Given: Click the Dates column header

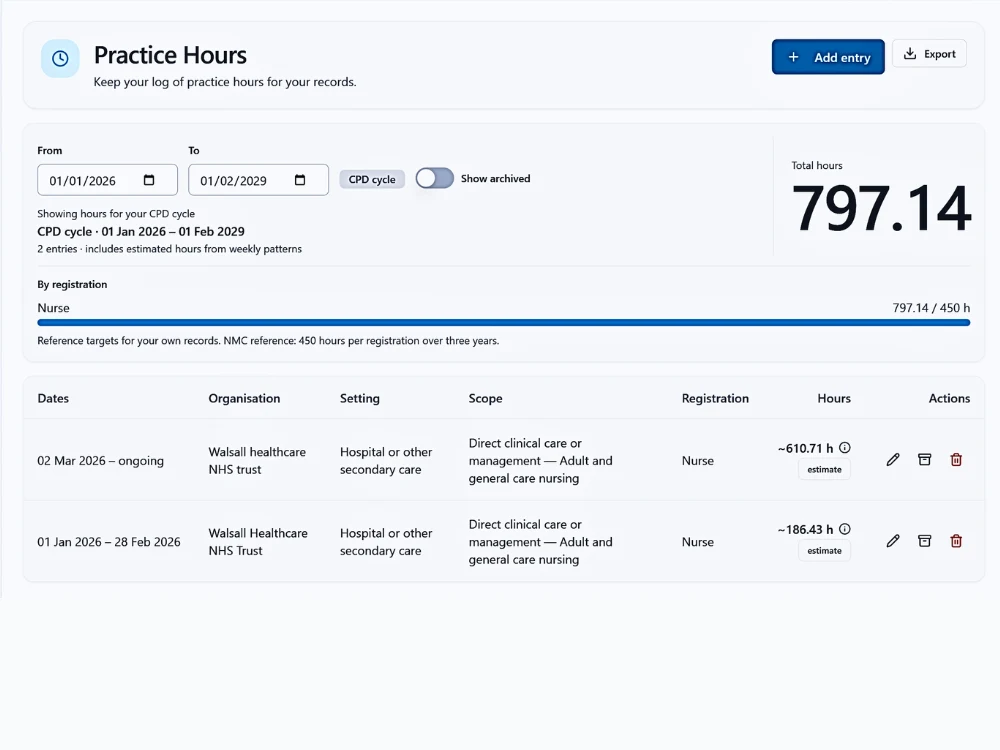Looking at the screenshot, I should [x=53, y=399].
